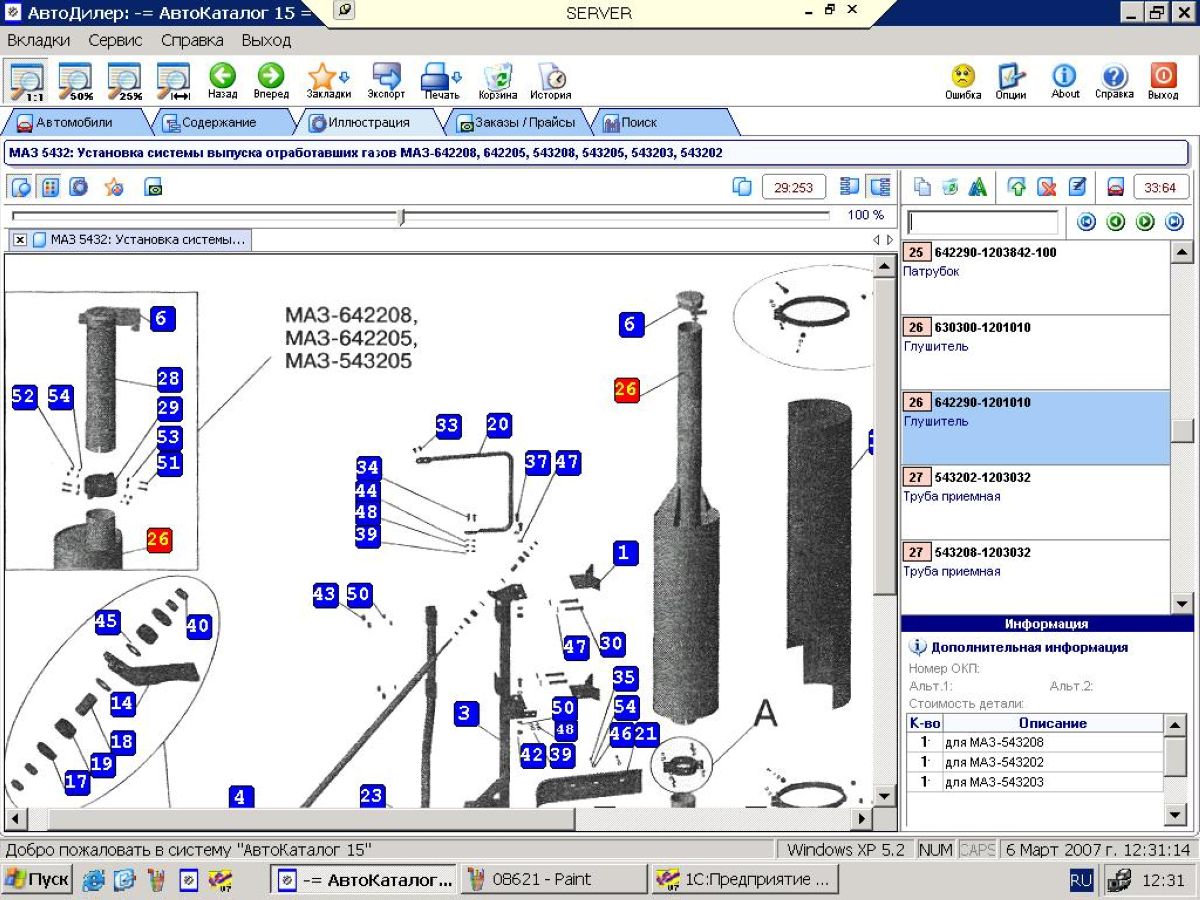This screenshot has height=900, width=1200.
Task: Toggle the magnifier view mode icon
Action: [x=21, y=187]
